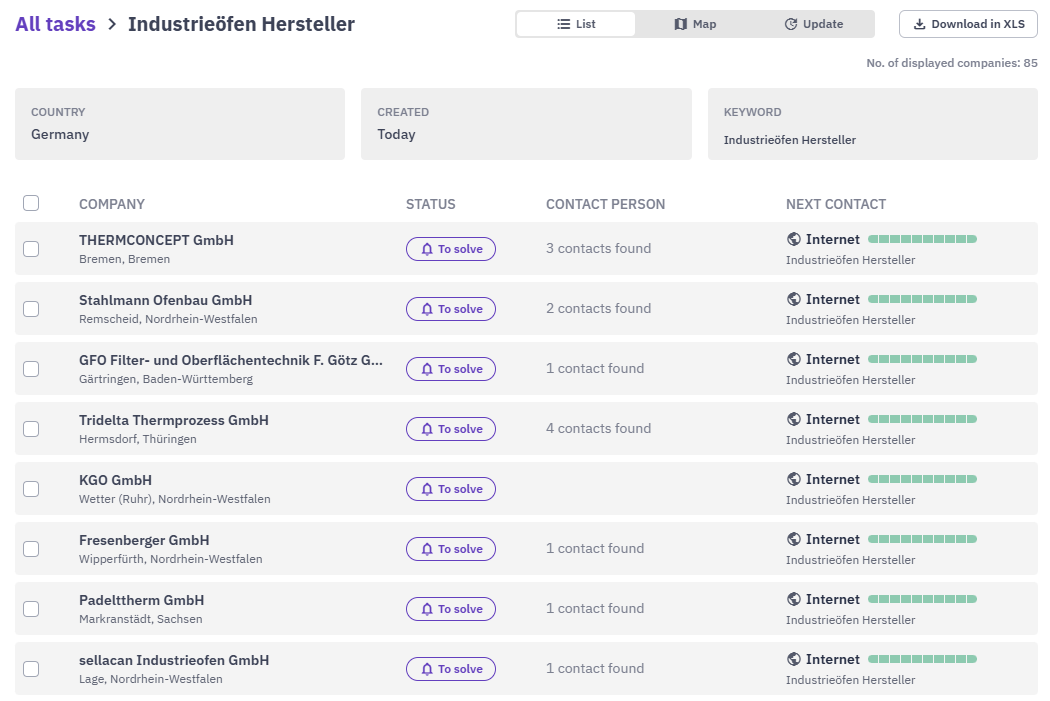Click To solve status for KGO GmbH

(x=451, y=489)
